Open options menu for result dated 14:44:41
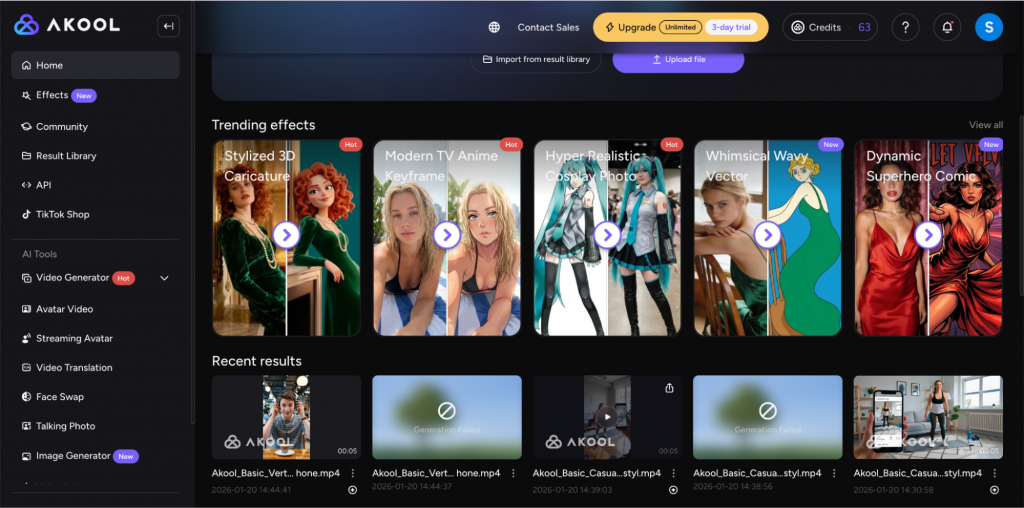Screen dimensions: 1024x508 pyautogui.click(x=353, y=473)
